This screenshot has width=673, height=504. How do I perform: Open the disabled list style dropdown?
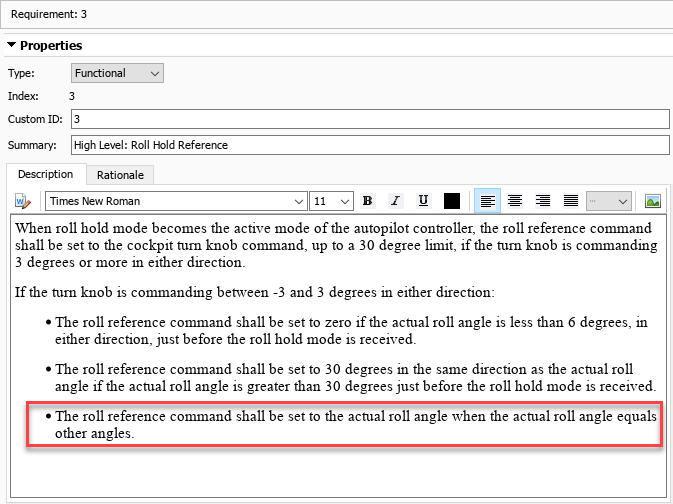[609, 201]
